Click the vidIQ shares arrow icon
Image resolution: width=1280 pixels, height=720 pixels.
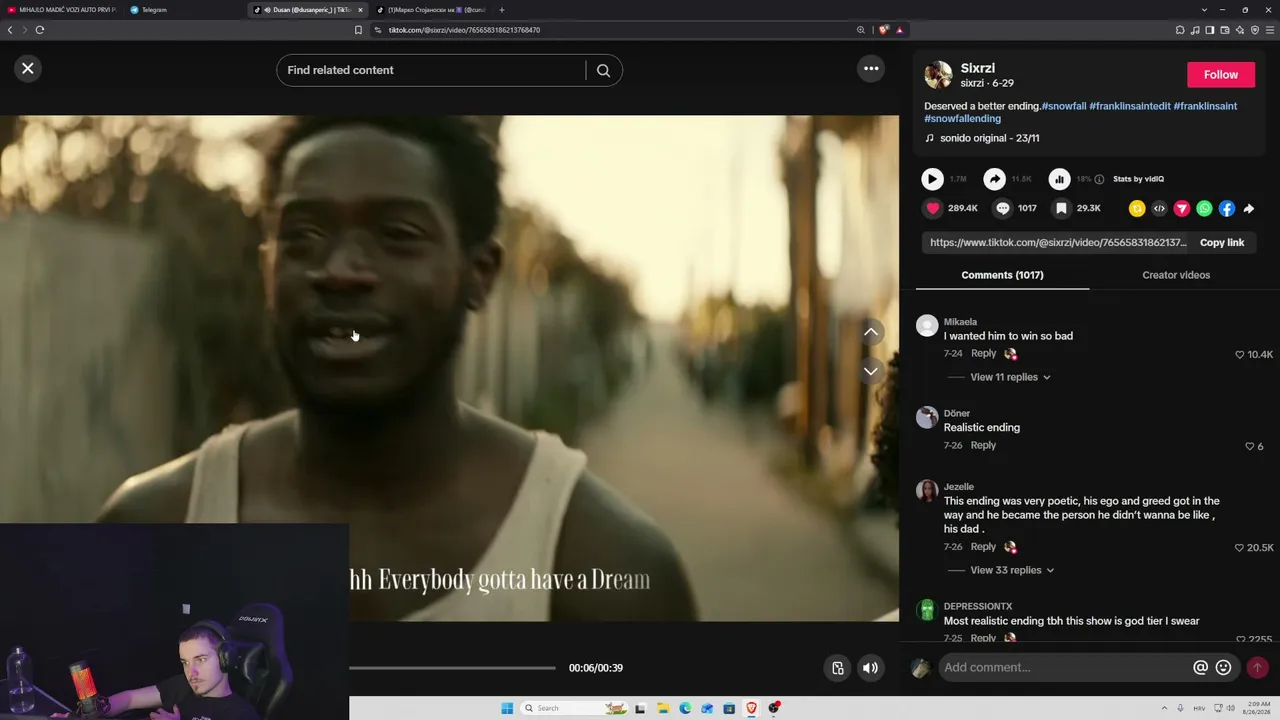pos(994,179)
